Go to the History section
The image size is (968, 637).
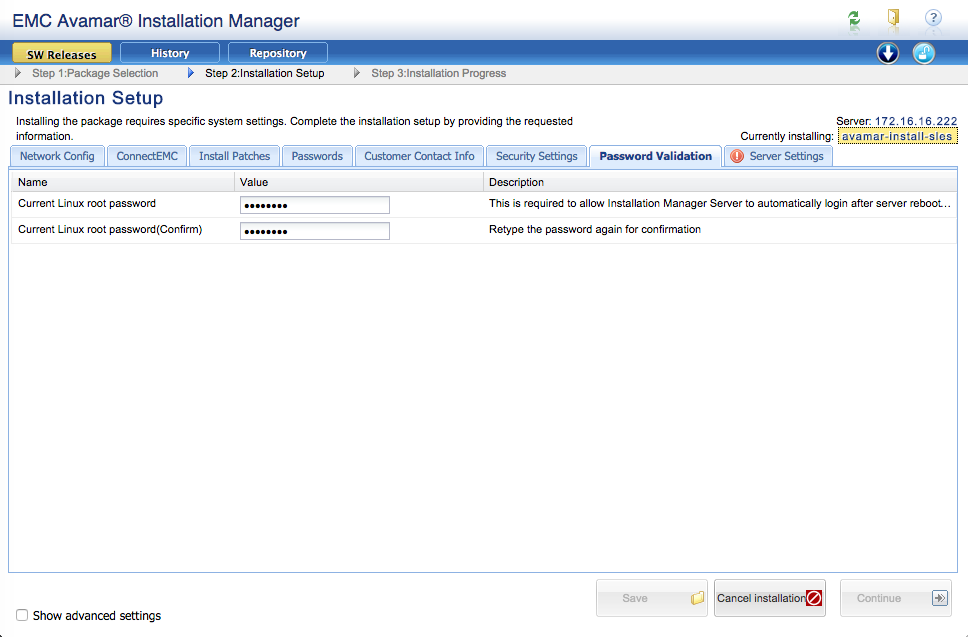pos(170,53)
